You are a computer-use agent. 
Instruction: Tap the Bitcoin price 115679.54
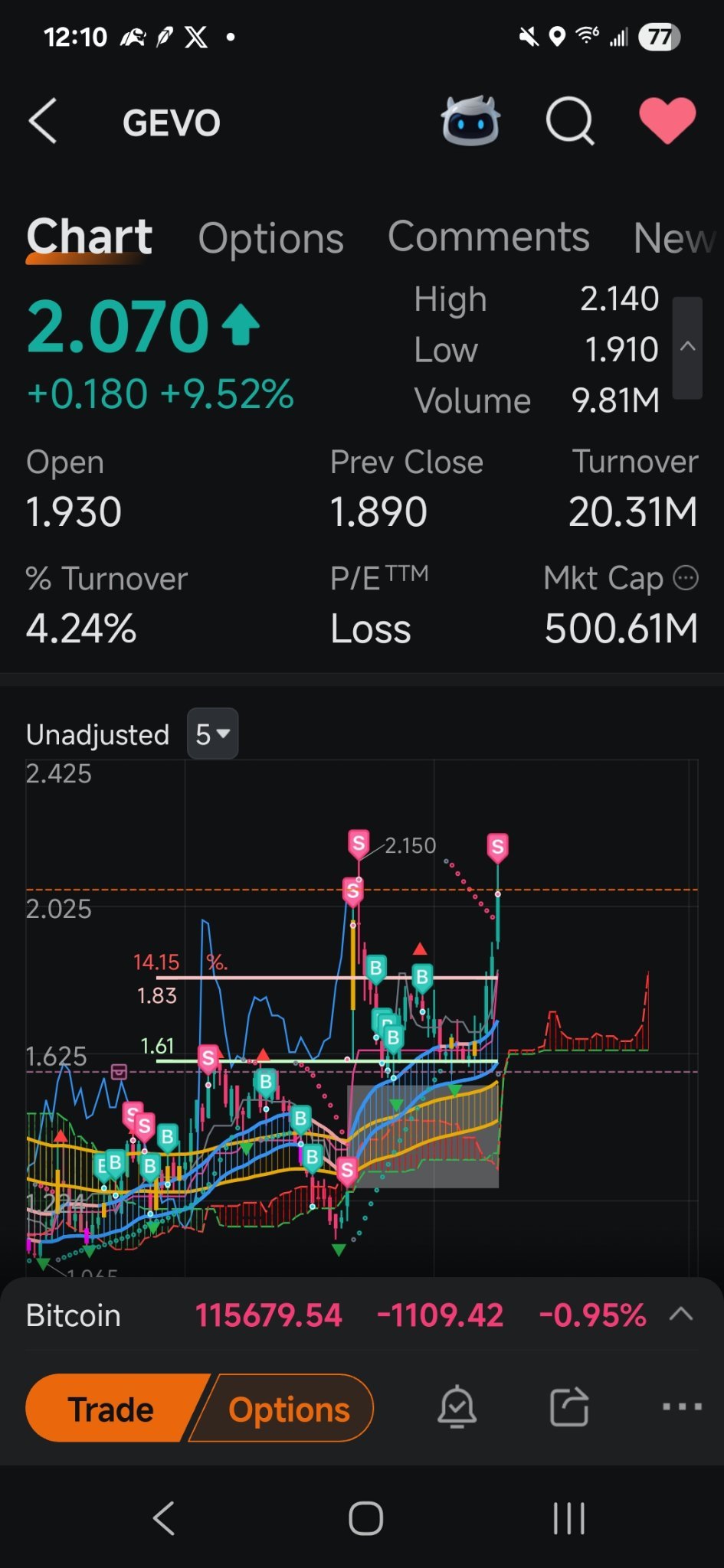click(x=268, y=1315)
